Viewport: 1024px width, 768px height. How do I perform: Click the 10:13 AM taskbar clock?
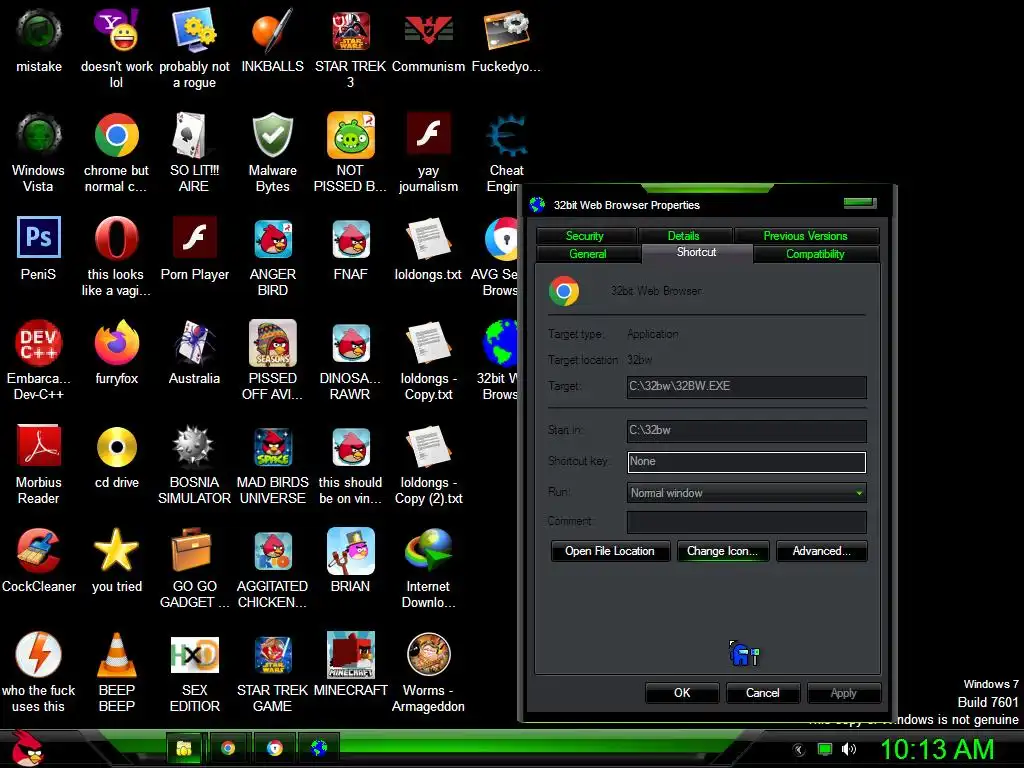point(938,749)
